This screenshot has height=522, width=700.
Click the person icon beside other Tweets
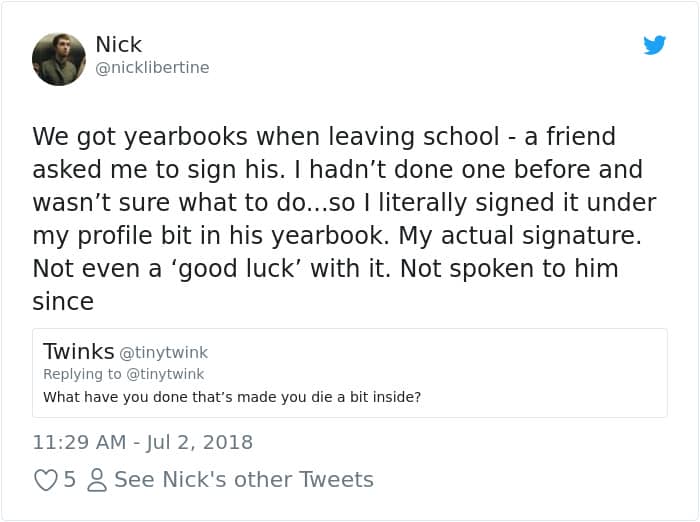click(x=97, y=480)
